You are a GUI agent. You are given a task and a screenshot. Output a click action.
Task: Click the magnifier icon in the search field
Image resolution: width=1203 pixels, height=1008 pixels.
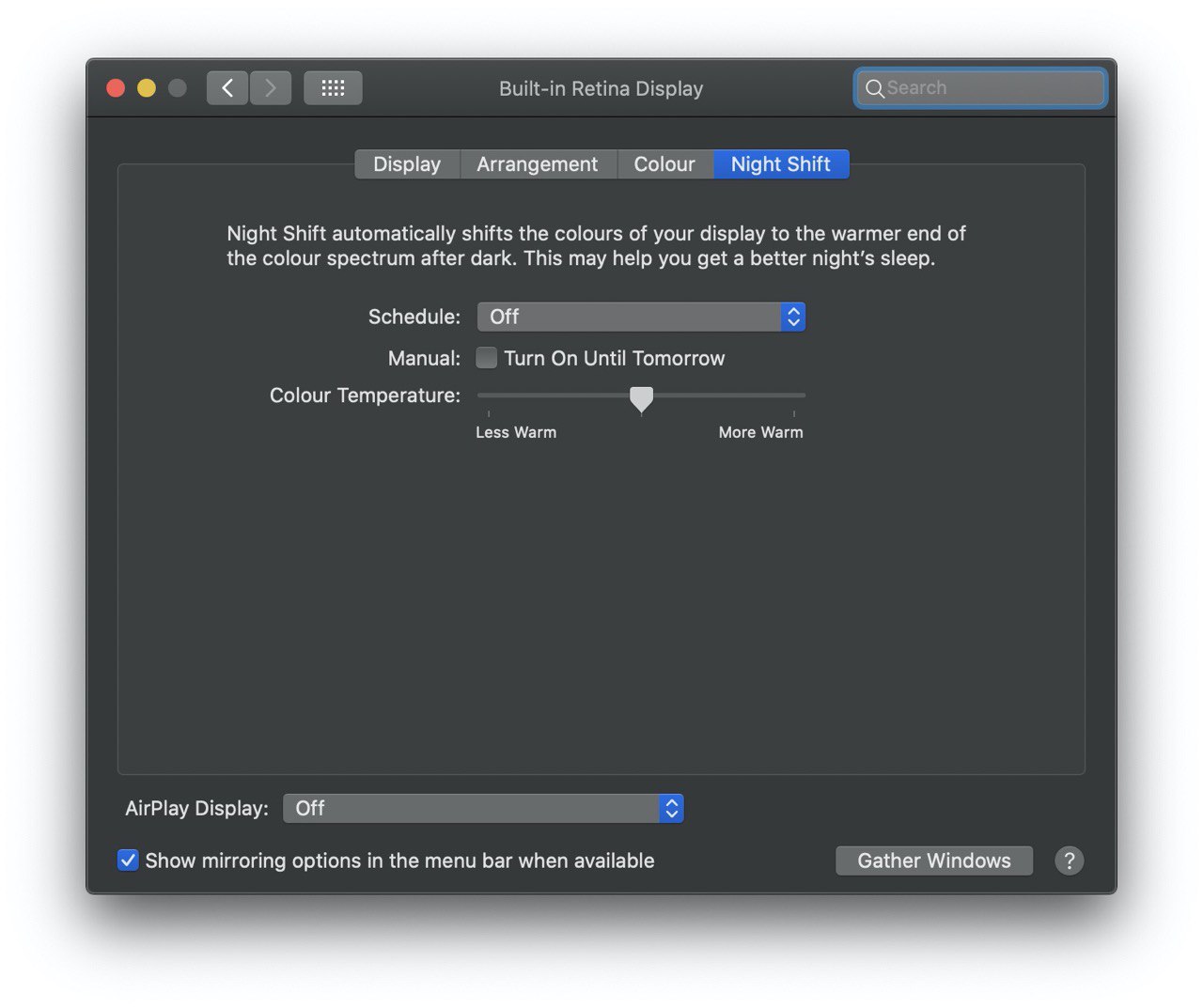[x=874, y=88]
